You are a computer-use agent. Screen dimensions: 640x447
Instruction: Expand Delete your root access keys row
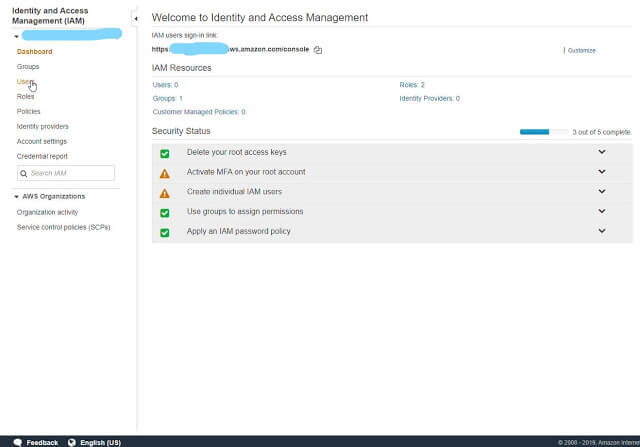(602, 152)
